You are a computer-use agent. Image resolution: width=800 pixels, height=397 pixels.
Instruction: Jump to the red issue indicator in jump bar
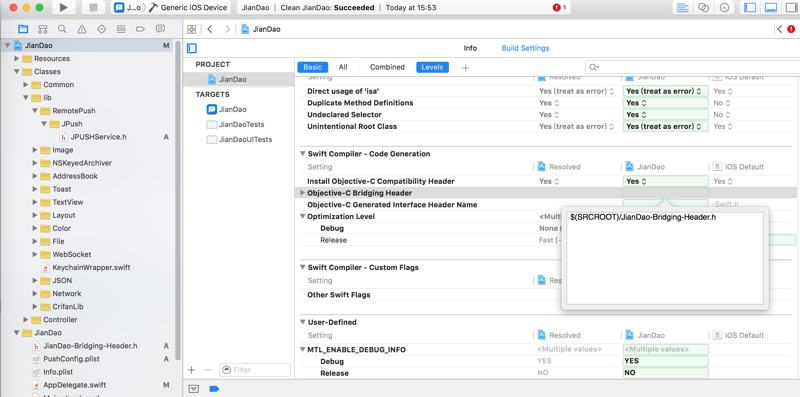791,29
